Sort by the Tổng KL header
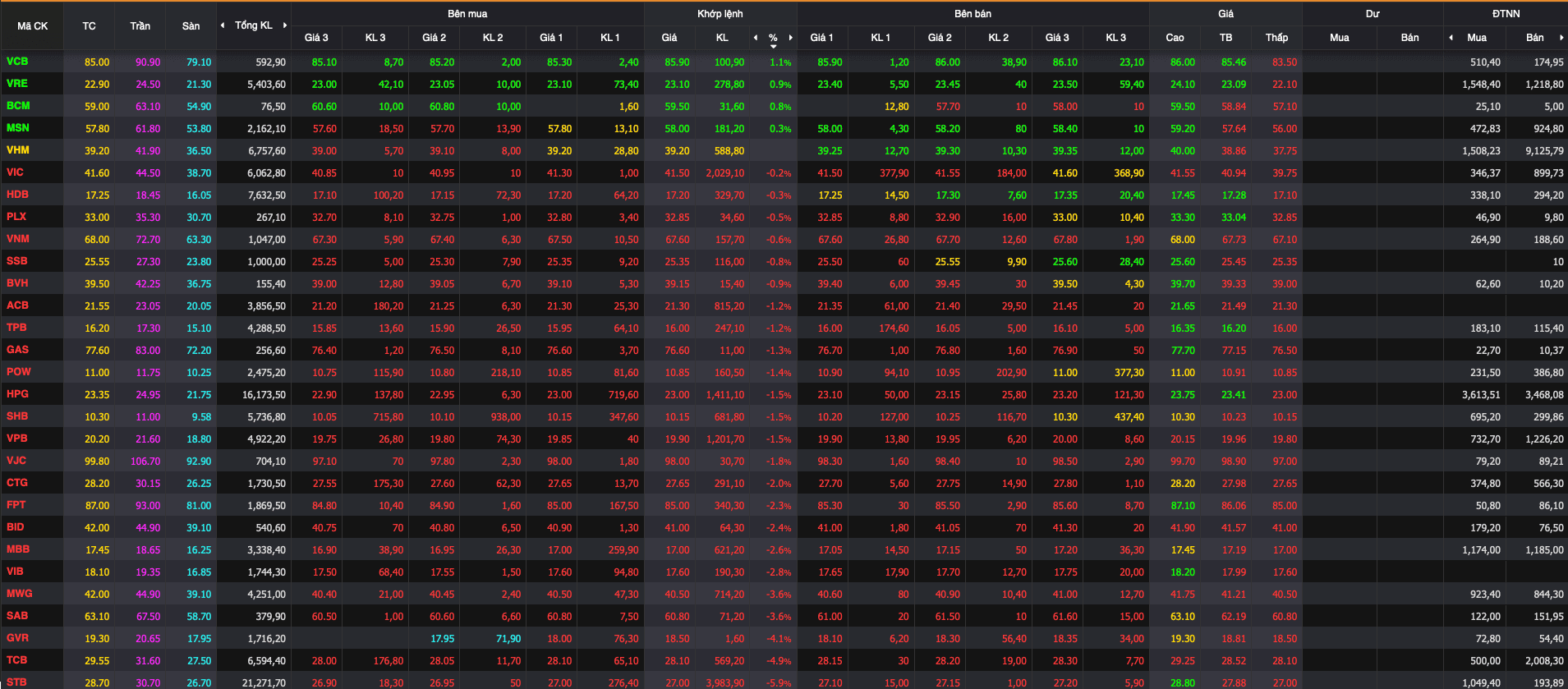1568x689 pixels. (x=254, y=25)
